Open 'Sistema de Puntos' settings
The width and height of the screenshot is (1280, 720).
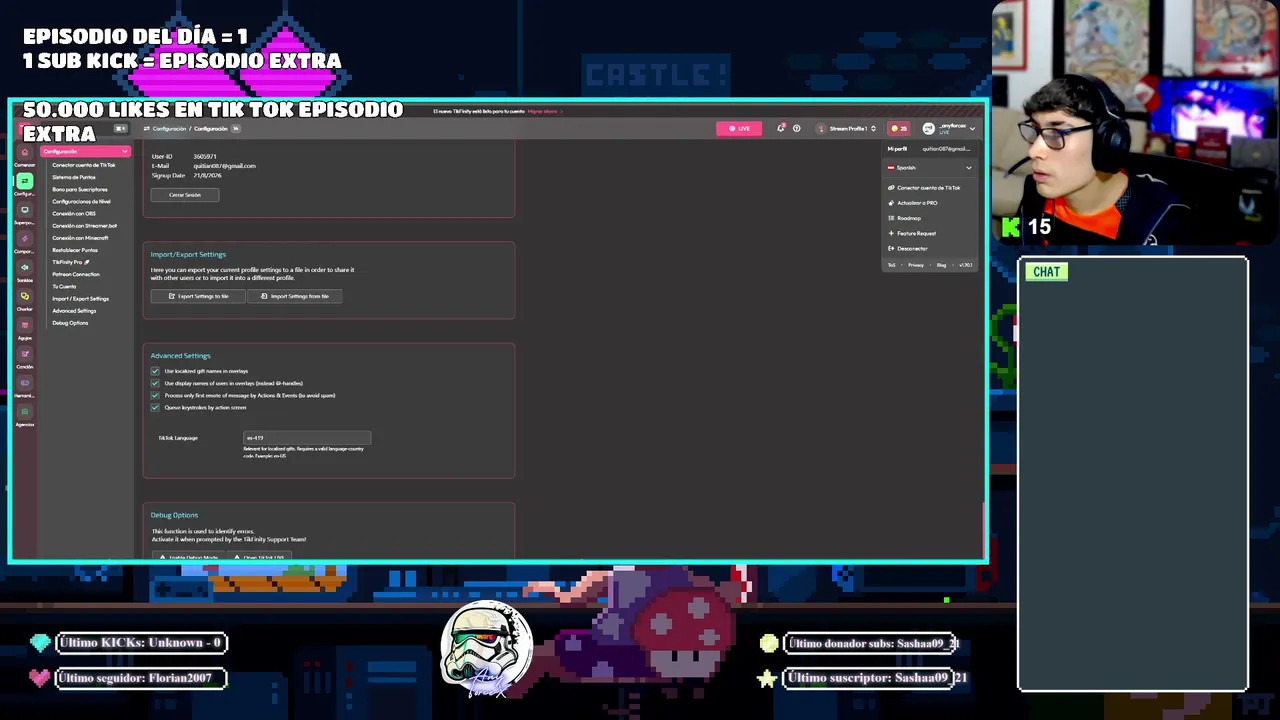[x=74, y=177]
